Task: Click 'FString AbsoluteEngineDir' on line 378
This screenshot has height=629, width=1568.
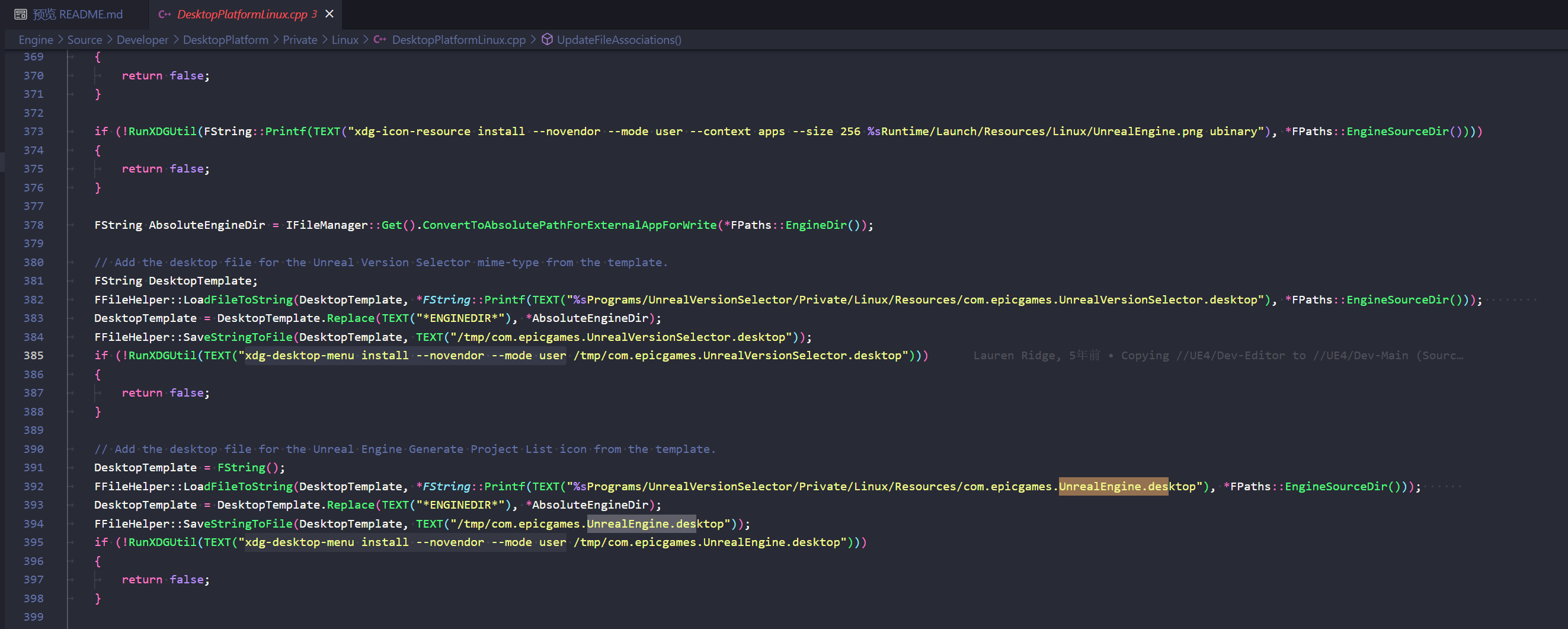Action: point(180,225)
